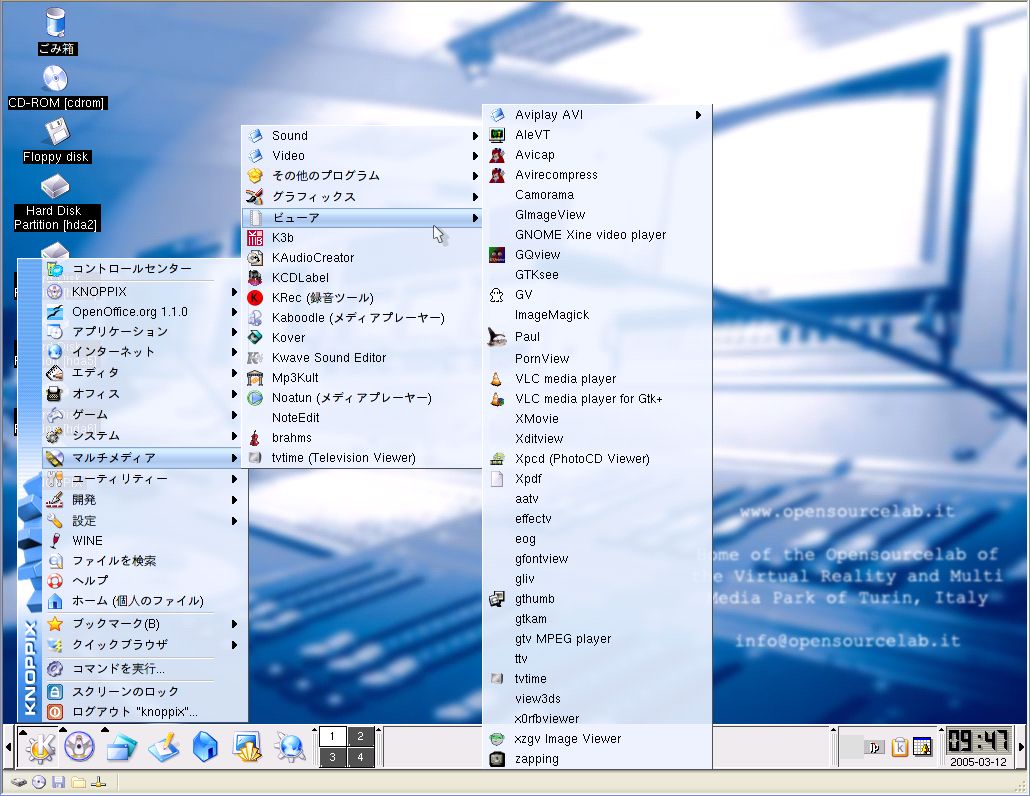Open Noatun (メディアプレーヤー)
This screenshot has height=796, width=1030.
coord(361,398)
